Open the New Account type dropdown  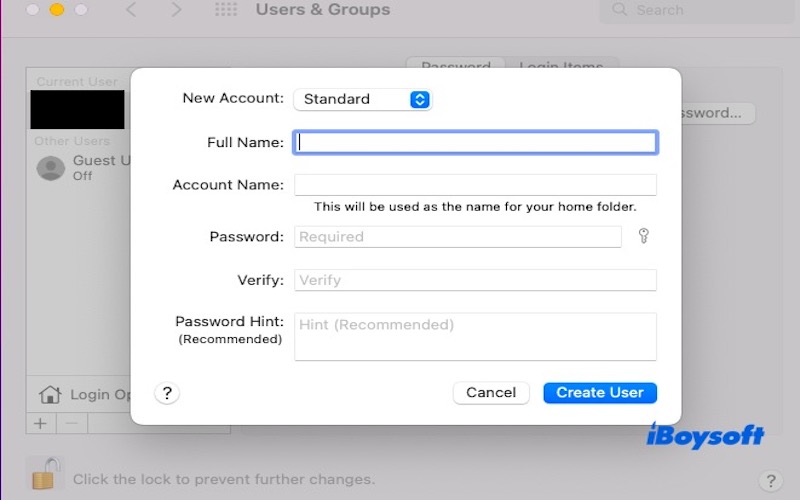point(362,99)
